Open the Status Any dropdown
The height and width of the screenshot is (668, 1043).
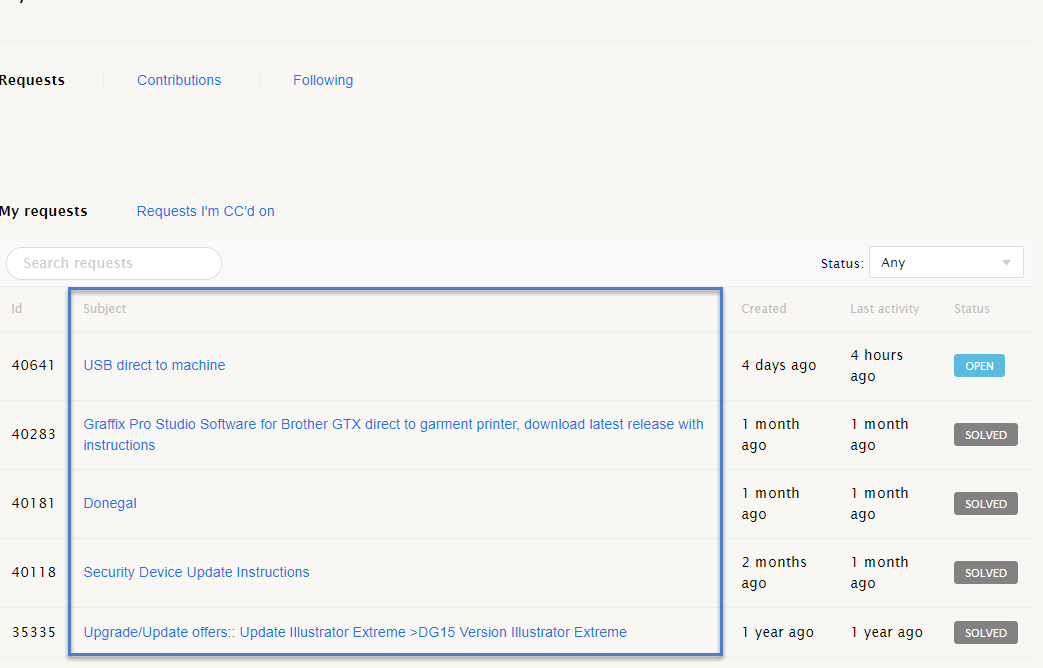pos(946,263)
